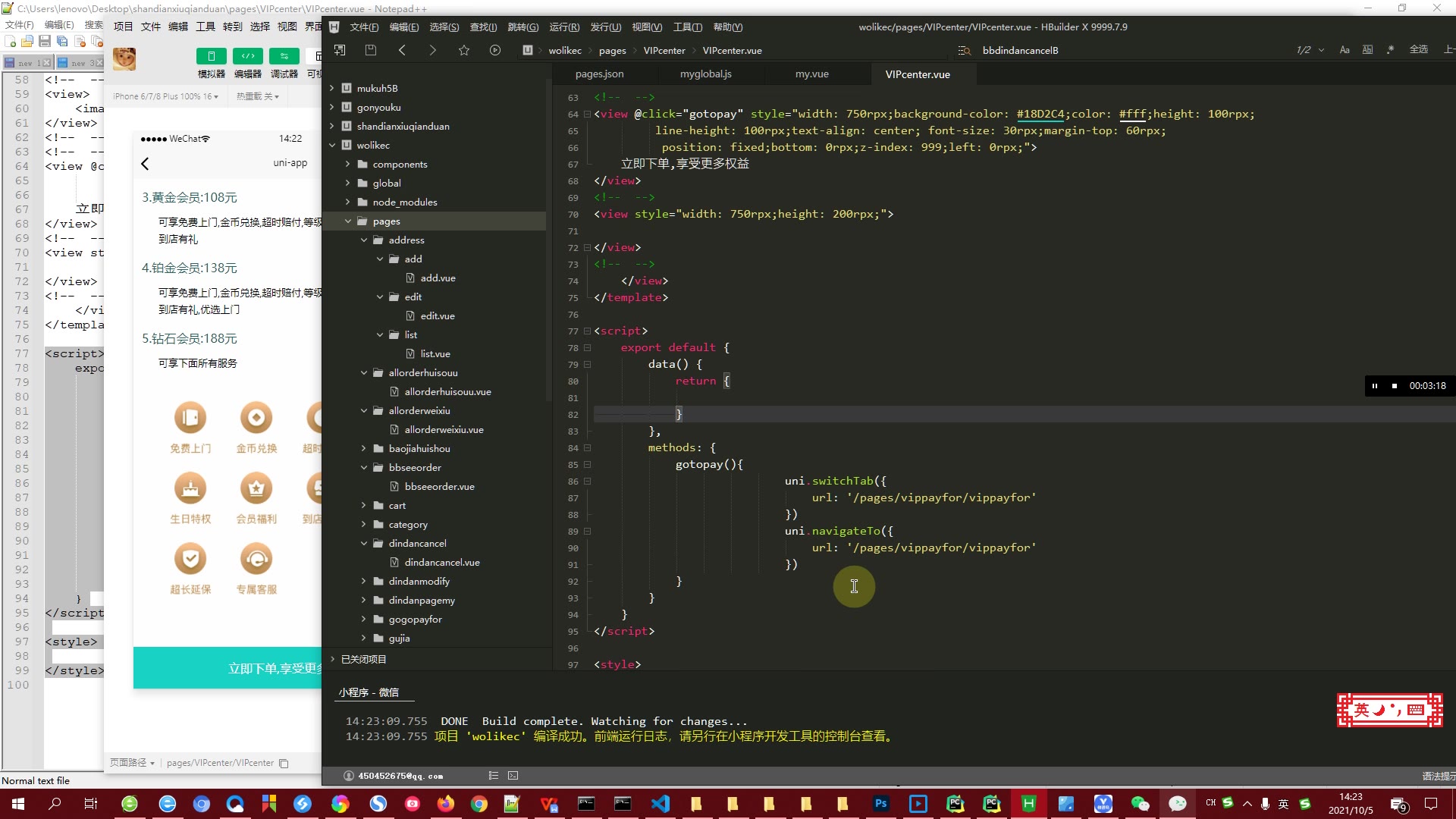Fold the switchTab block at line 86

(587, 482)
